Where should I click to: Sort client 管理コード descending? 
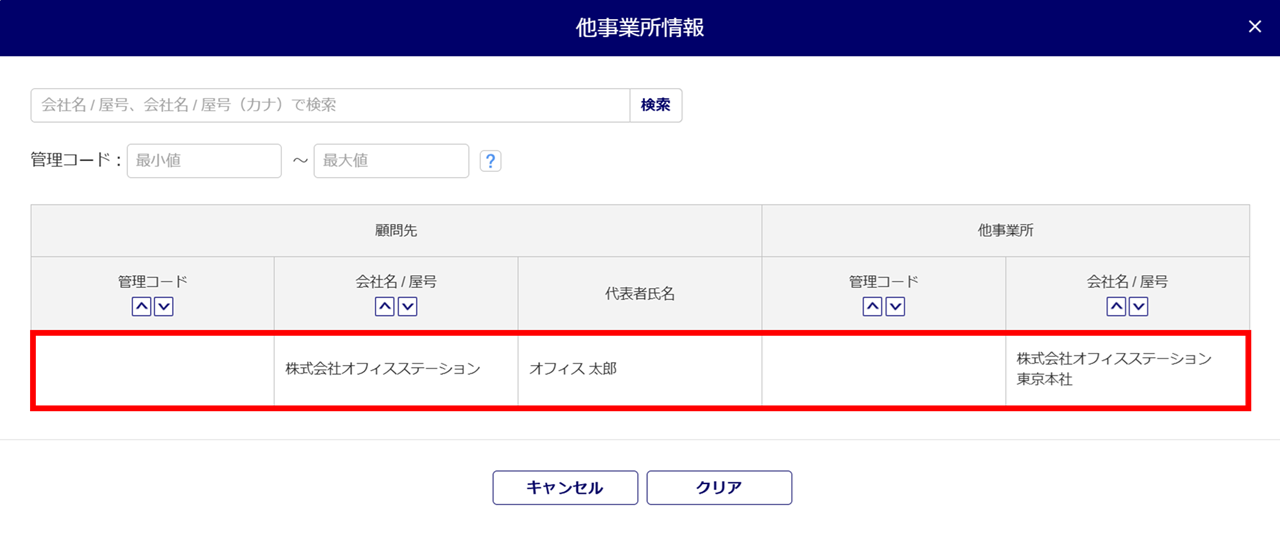pos(164,307)
